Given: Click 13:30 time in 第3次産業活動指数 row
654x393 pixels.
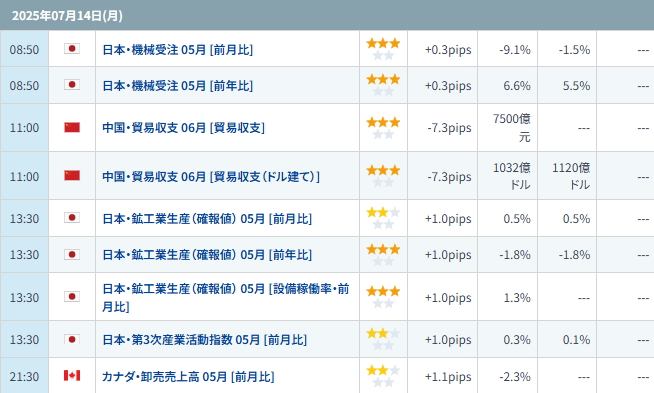Looking at the screenshot, I should coord(24,340).
